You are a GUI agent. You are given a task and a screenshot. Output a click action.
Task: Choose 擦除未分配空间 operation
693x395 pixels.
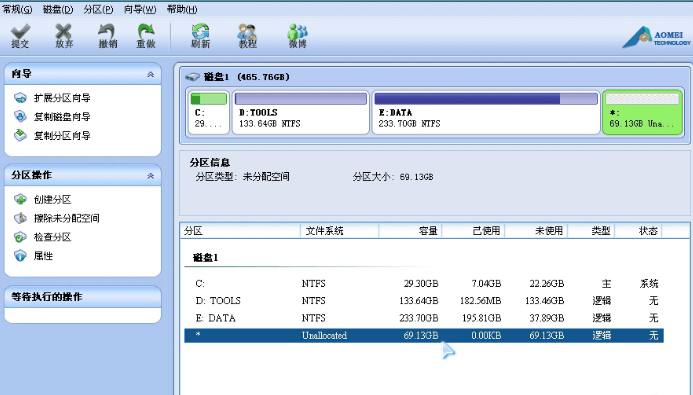pyautogui.click(x=67, y=218)
